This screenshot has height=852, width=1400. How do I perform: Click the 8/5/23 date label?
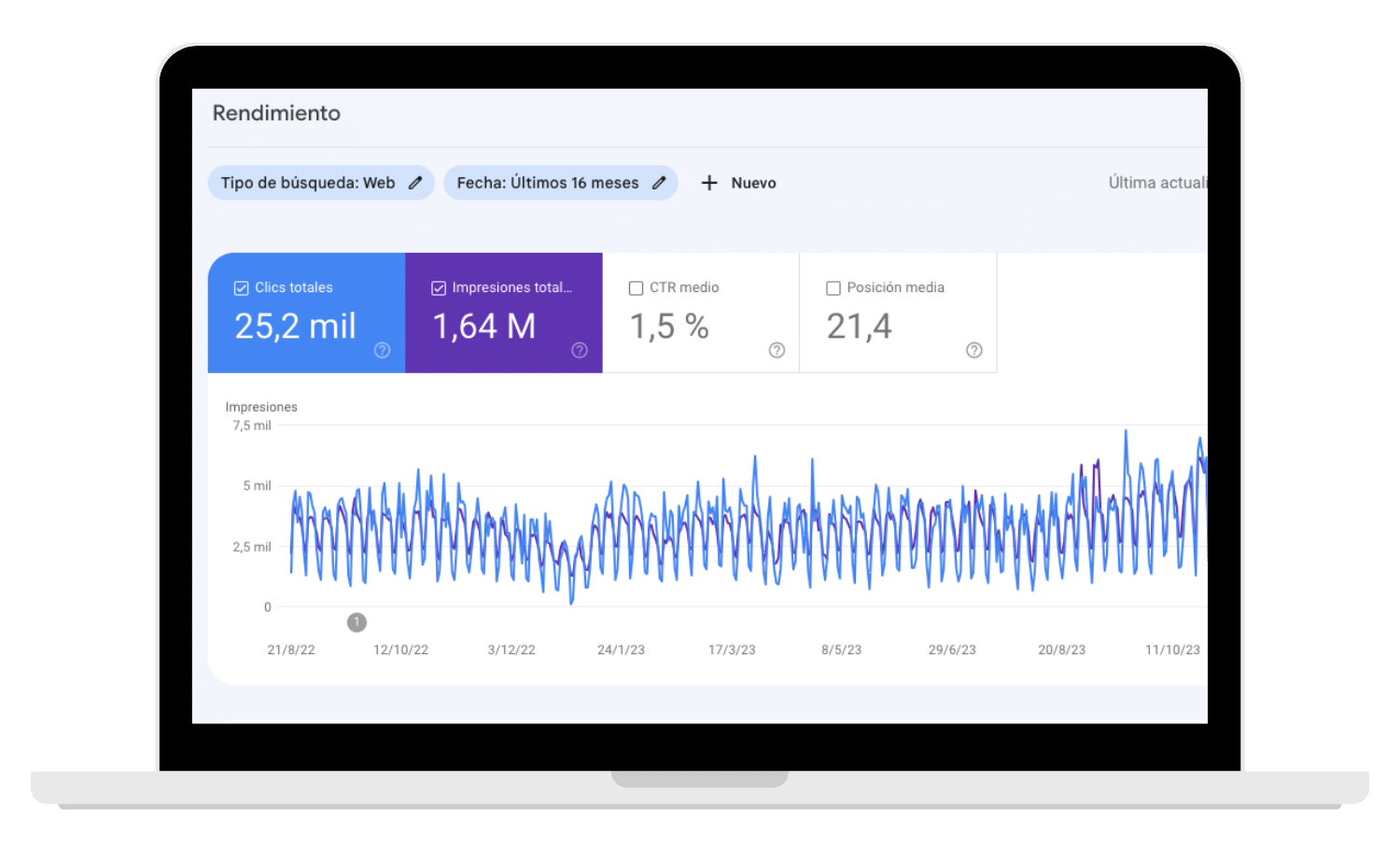(x=841, y=649)
